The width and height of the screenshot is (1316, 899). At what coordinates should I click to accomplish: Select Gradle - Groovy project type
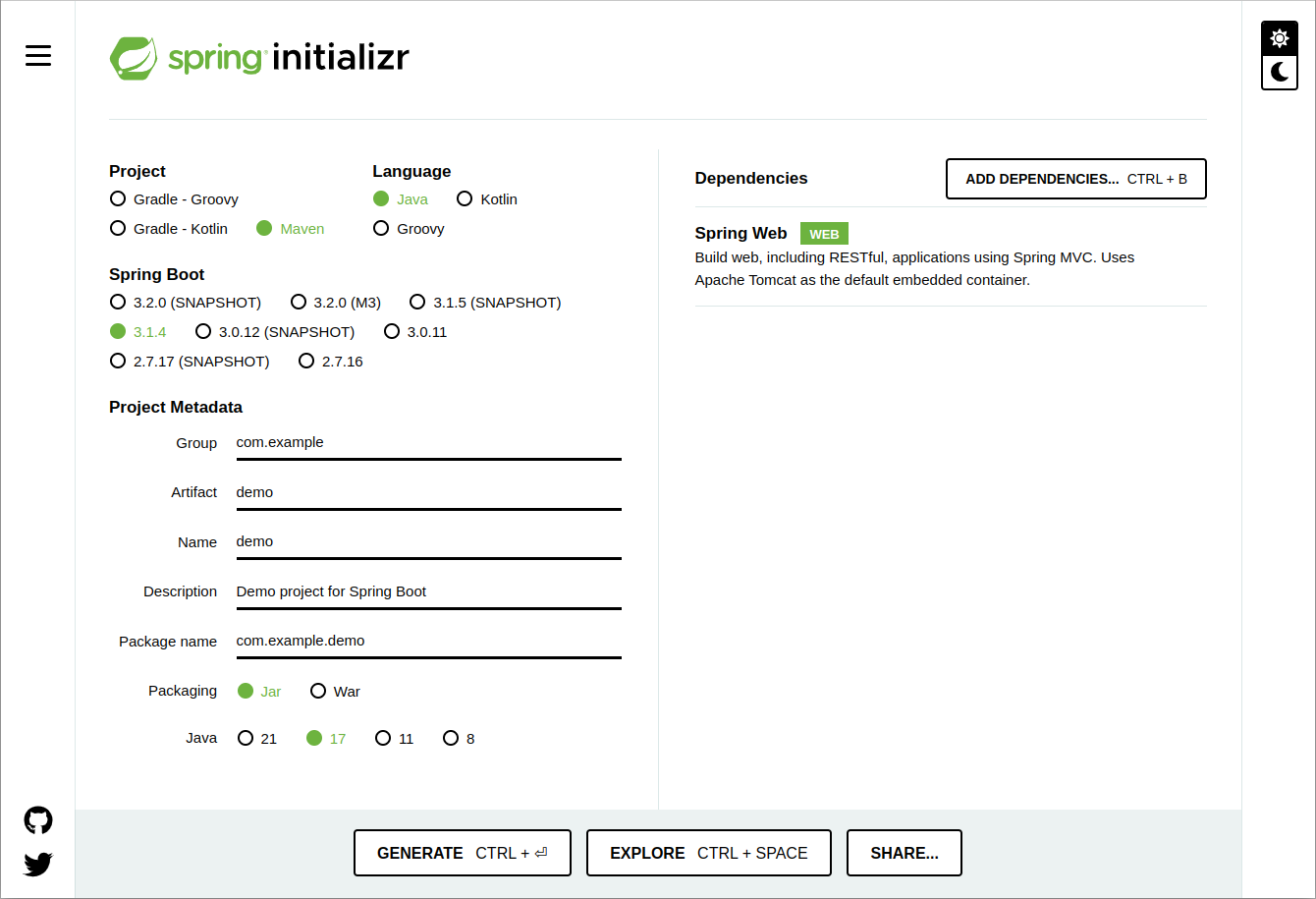click(x=174, y=199)
